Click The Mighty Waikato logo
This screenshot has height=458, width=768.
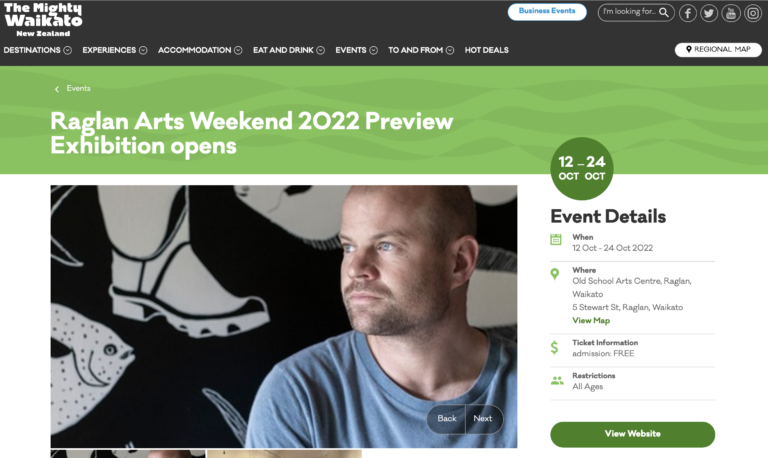43,20
